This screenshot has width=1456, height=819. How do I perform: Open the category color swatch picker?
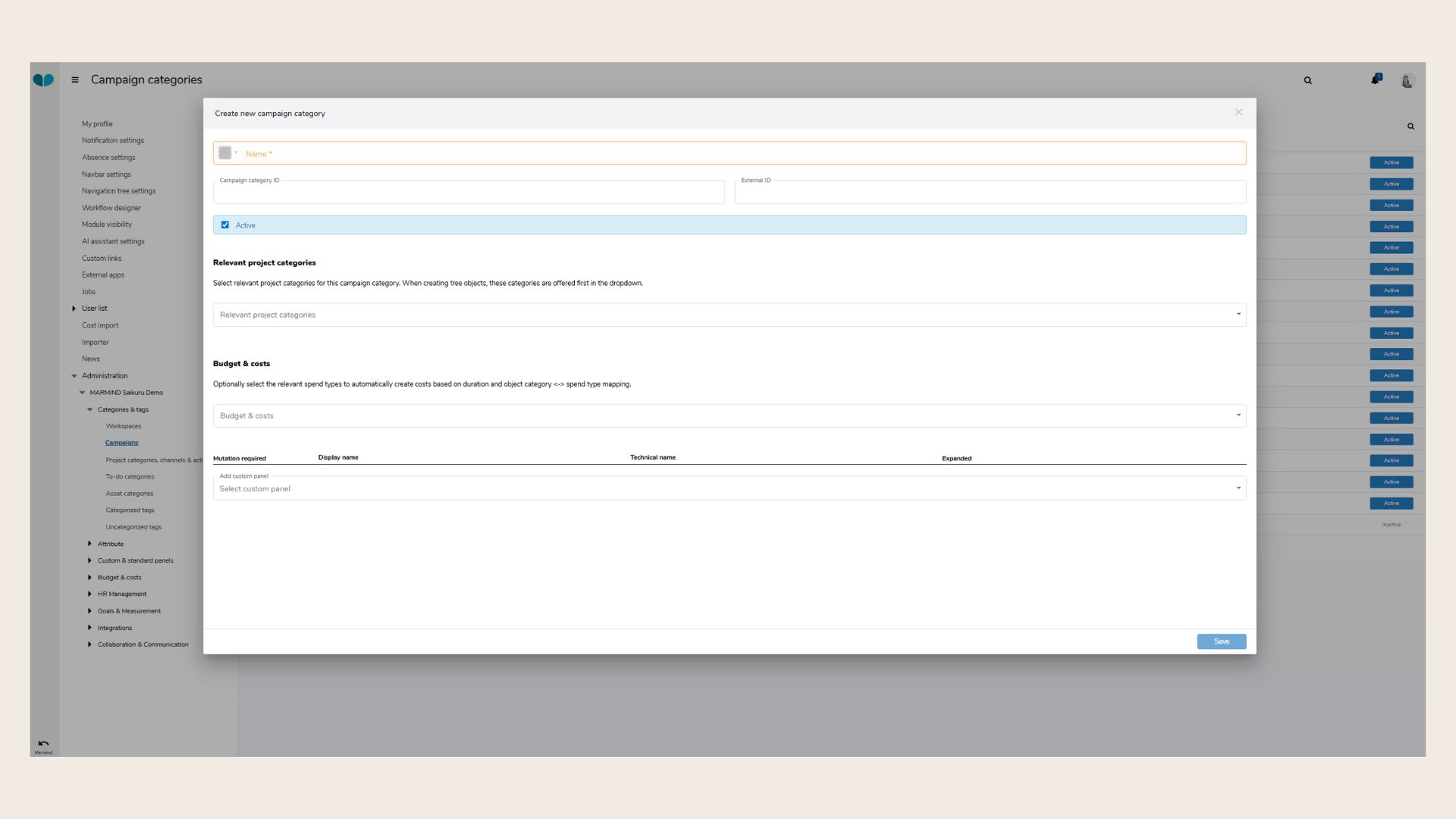pyautogui.click(x=225, y=153)
